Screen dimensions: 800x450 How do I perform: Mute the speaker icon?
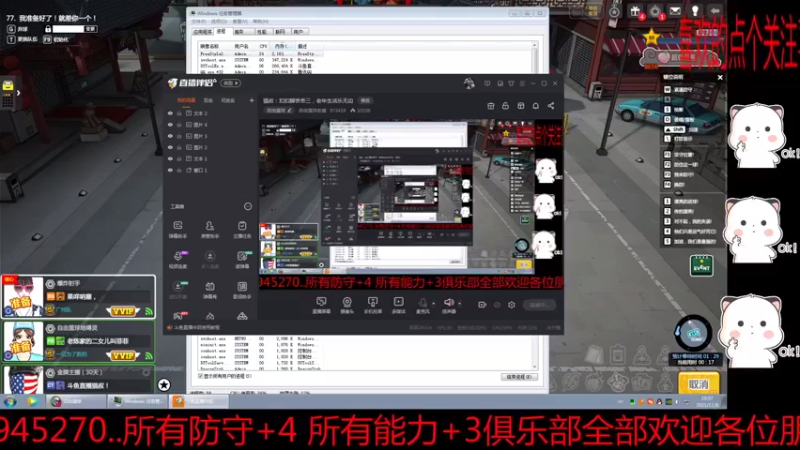click(448, 302)
